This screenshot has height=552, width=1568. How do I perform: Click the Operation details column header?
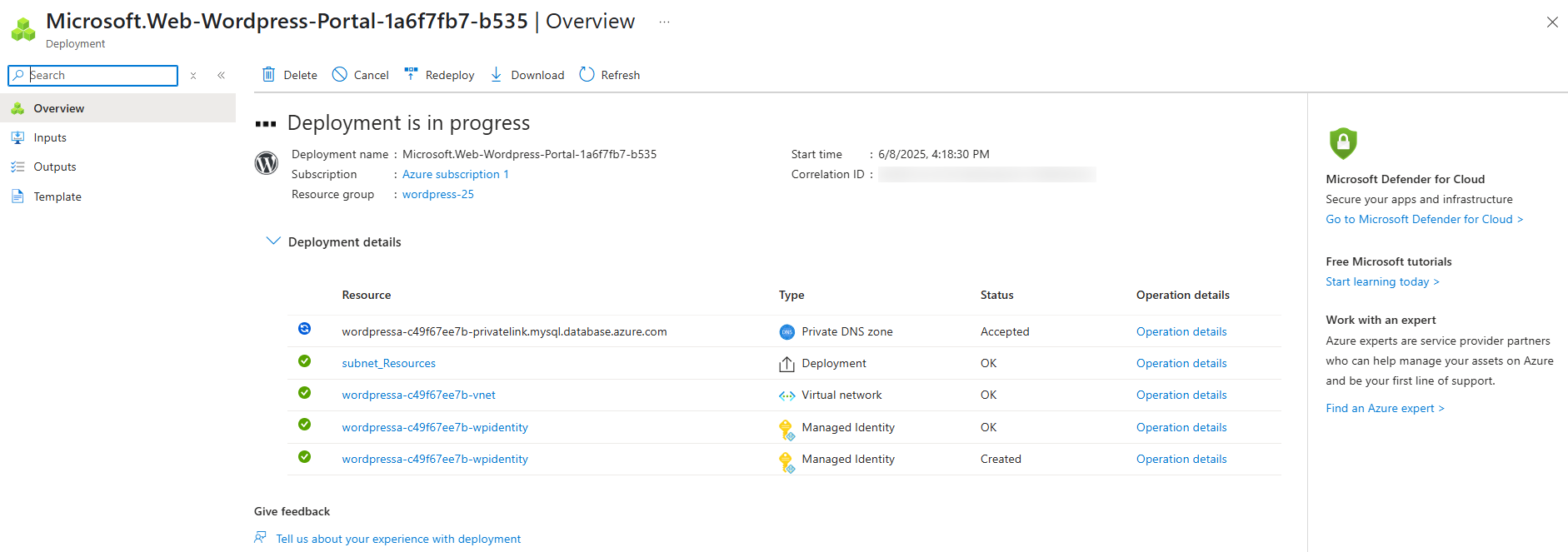click(1183, 295)
